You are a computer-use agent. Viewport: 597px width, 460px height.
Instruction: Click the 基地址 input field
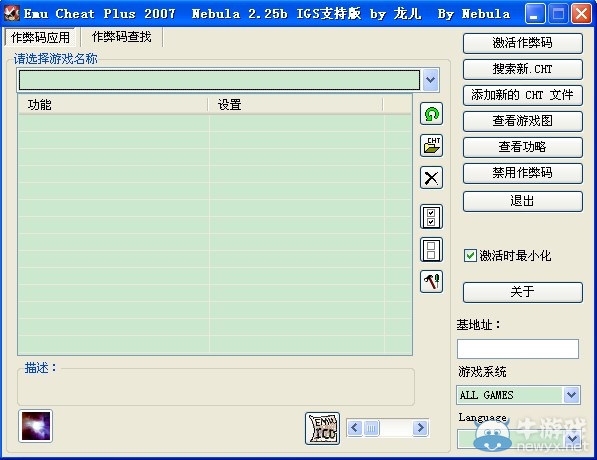518,348
